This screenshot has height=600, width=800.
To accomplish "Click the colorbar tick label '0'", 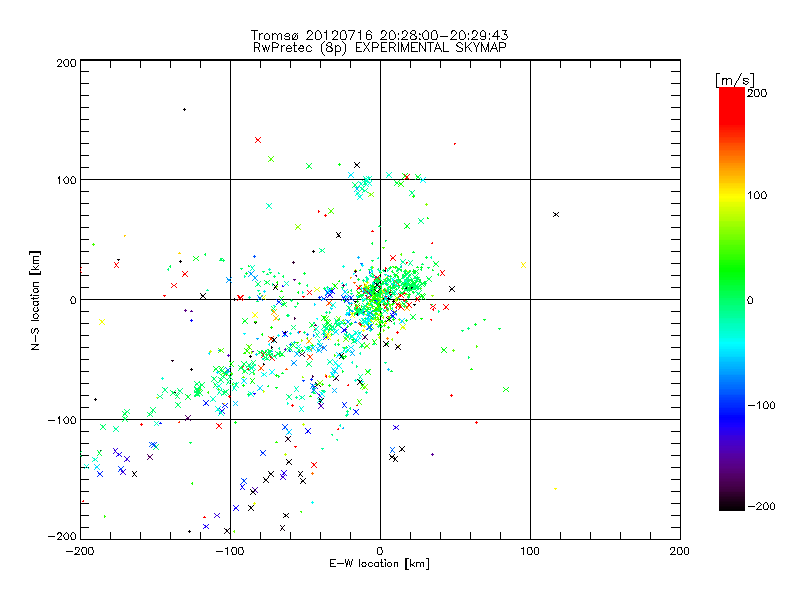I will 750,301.
